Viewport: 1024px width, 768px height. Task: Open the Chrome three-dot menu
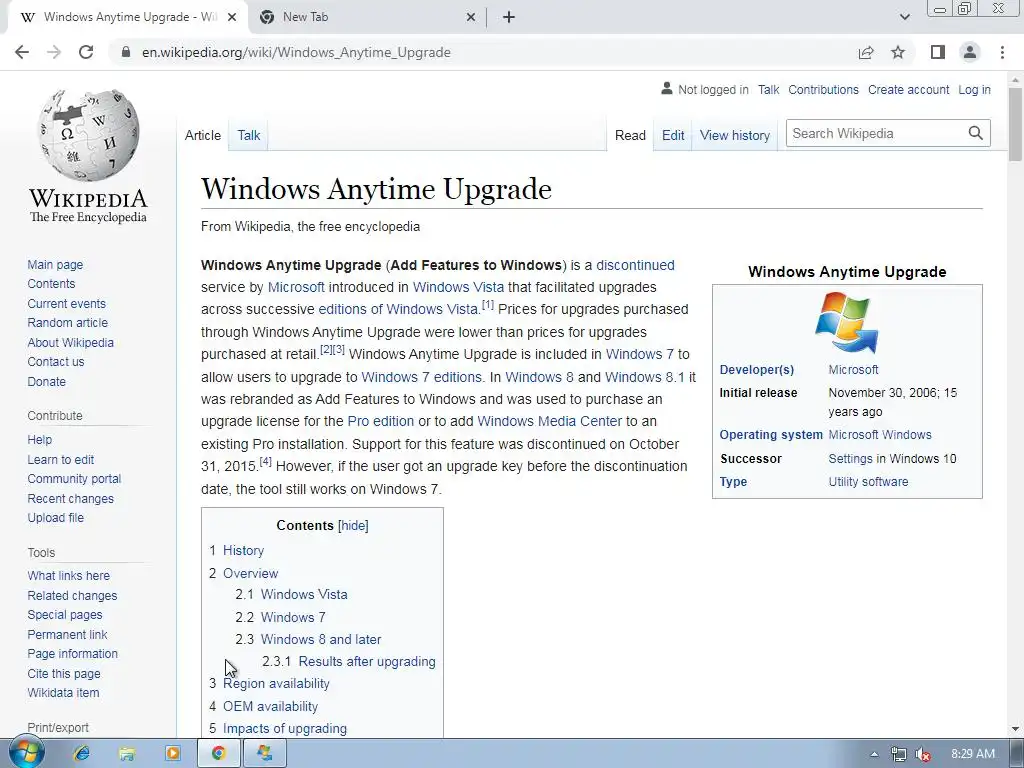[1002, 52]
